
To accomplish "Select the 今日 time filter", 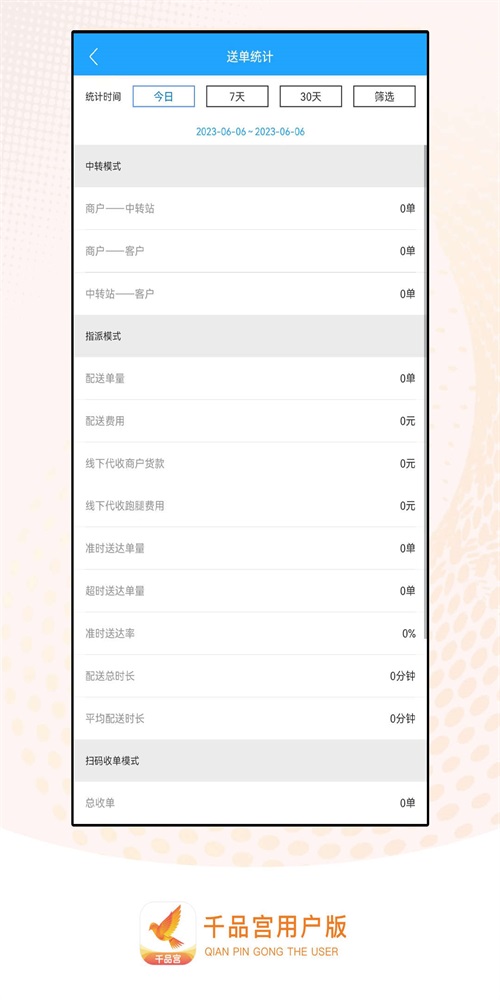I will (x=163, y=96).
